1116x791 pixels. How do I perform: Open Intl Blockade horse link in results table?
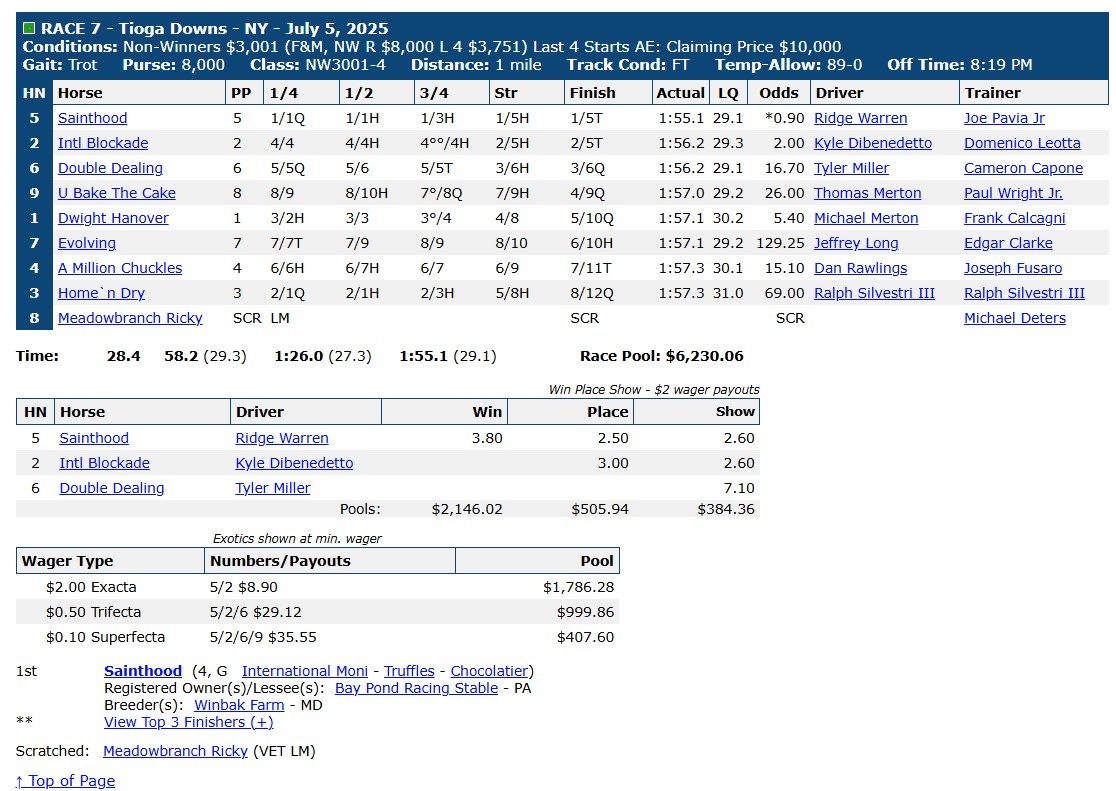click(103, 143)
